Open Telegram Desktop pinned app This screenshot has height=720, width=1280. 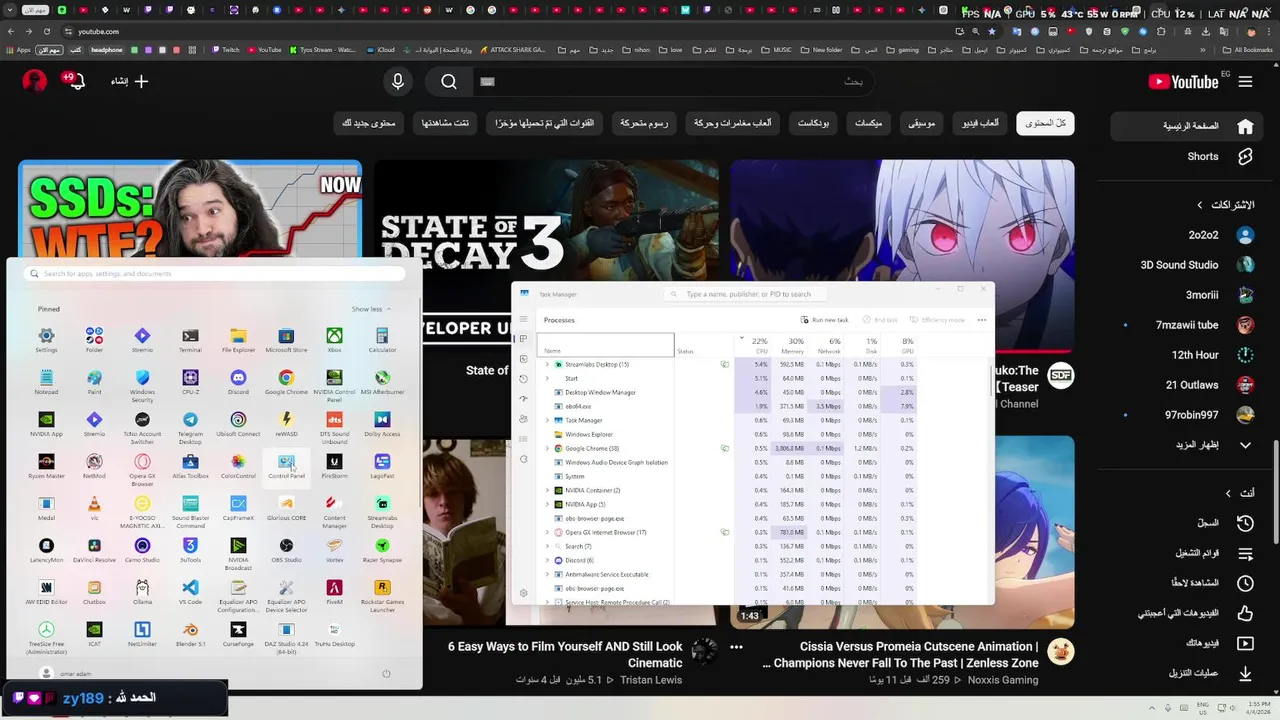click(x=190, y=428)
